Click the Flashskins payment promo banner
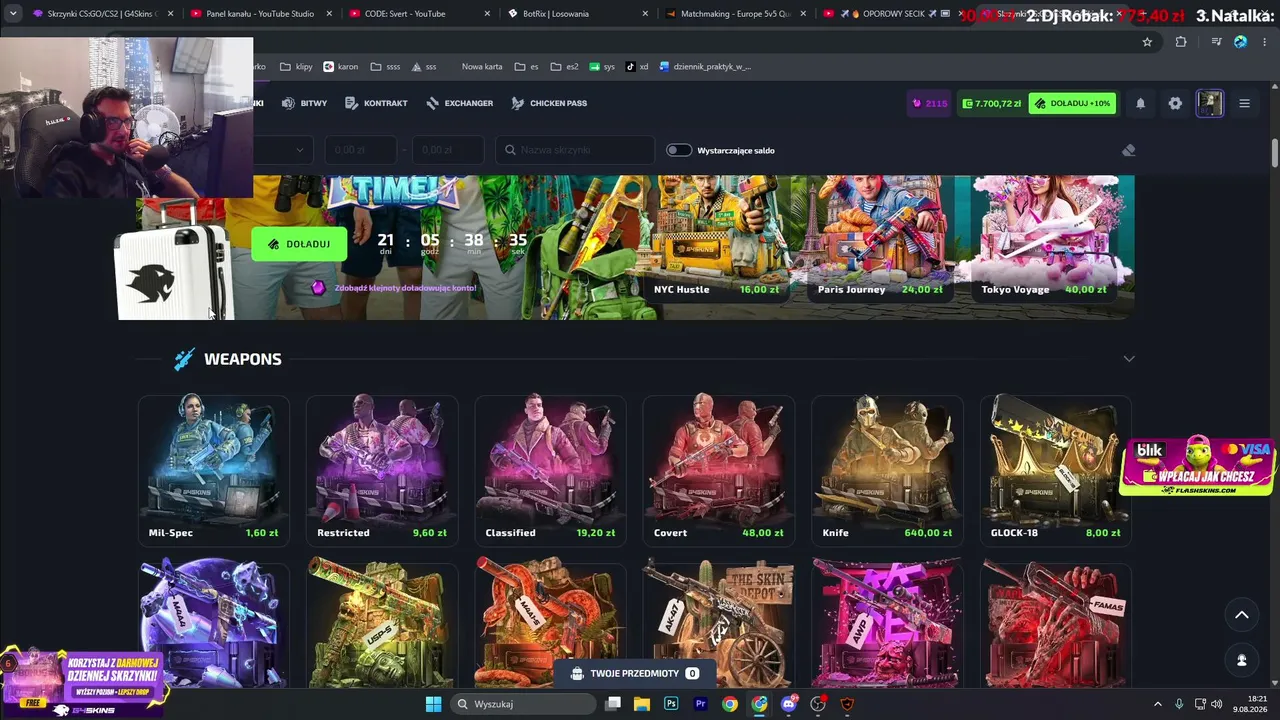Screen dimensions: 1280x720 tap(1198, 466)
